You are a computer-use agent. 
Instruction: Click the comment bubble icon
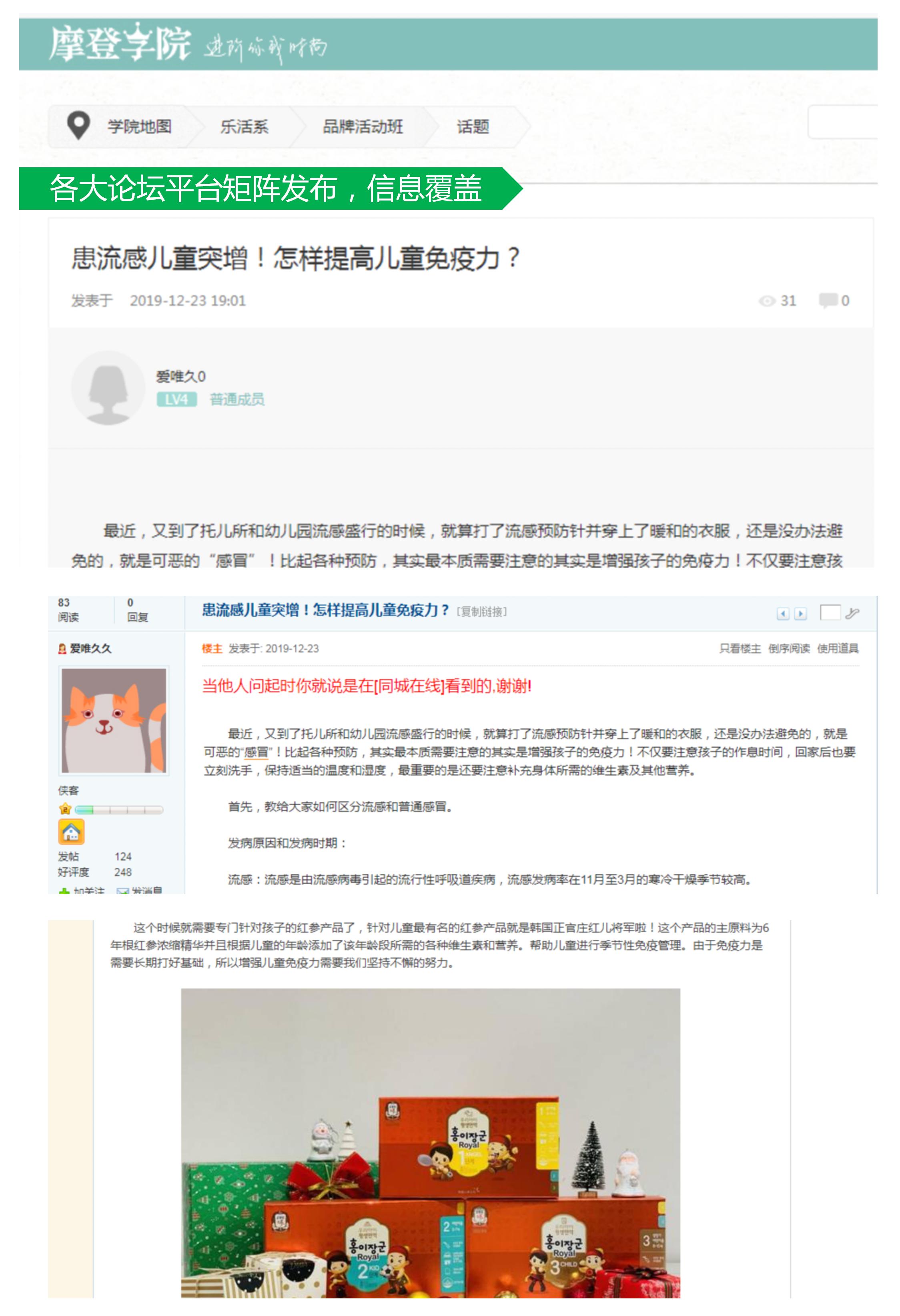[x=828, y=300]
